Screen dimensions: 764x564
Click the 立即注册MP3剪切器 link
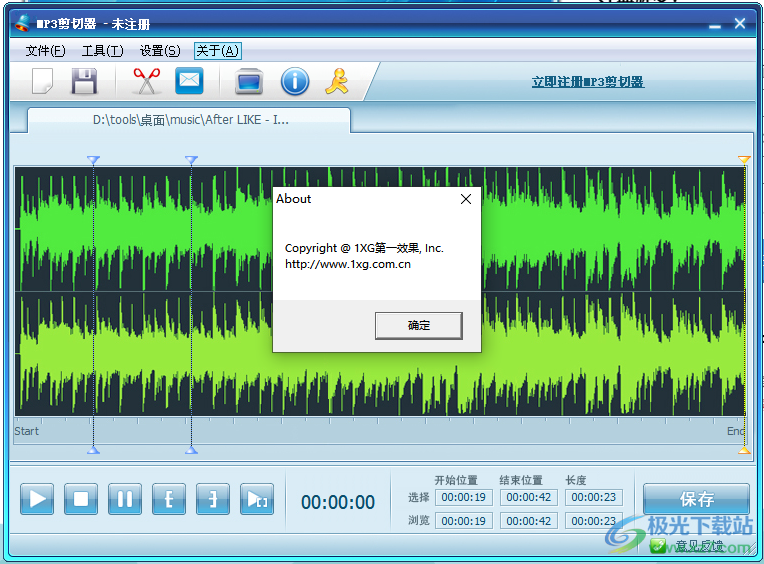588,82
